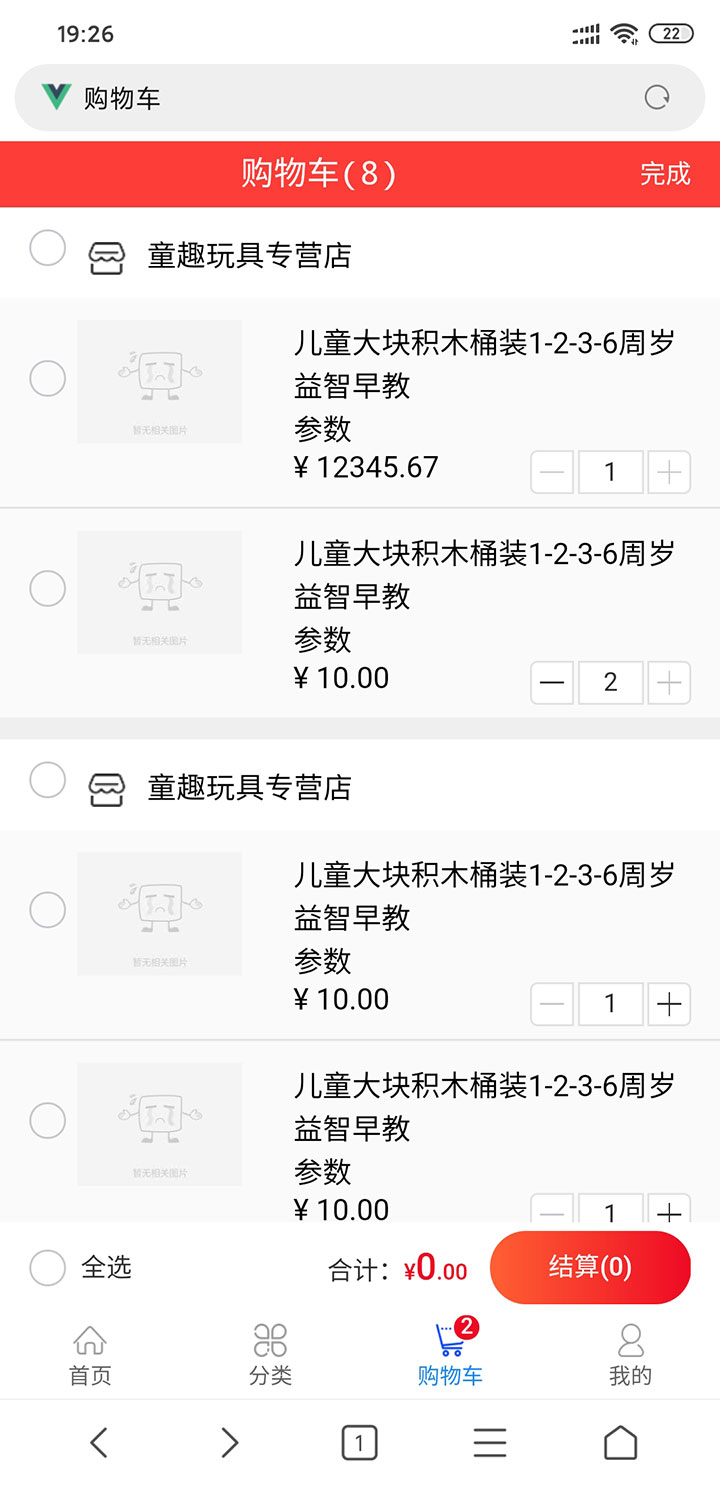Check the ¥12345.67 item's checkbox
The image size is (720, 1499).
click(47, 379)
